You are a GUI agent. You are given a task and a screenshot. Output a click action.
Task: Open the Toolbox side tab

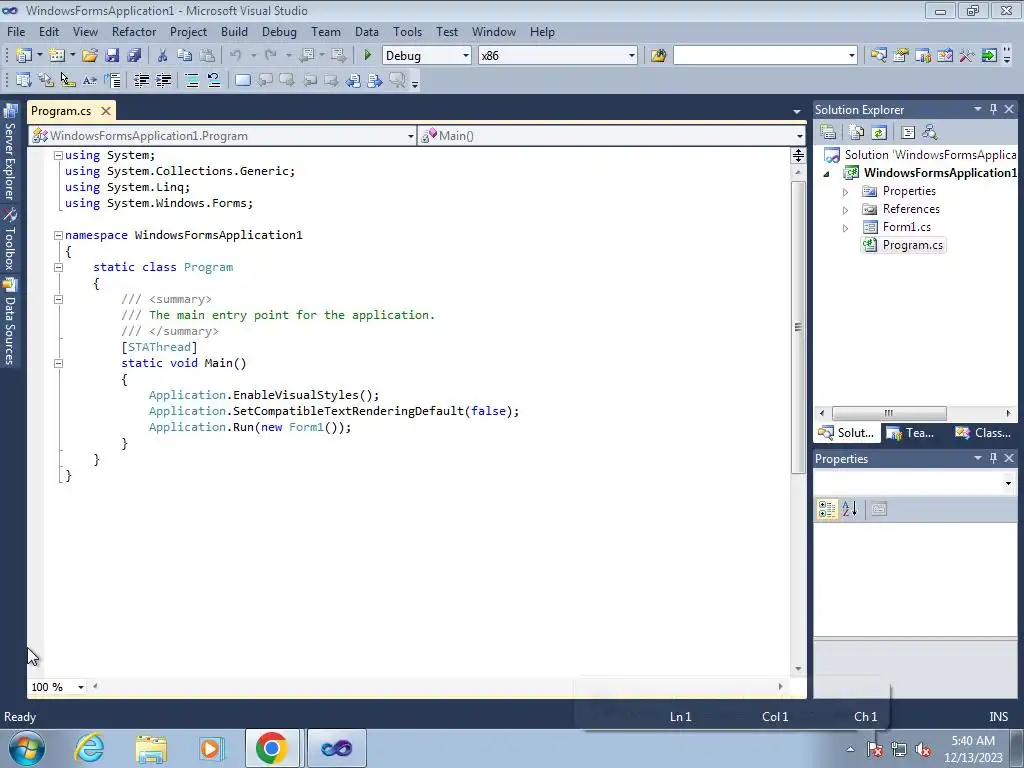pyautogui.click(x=10, y=240)
